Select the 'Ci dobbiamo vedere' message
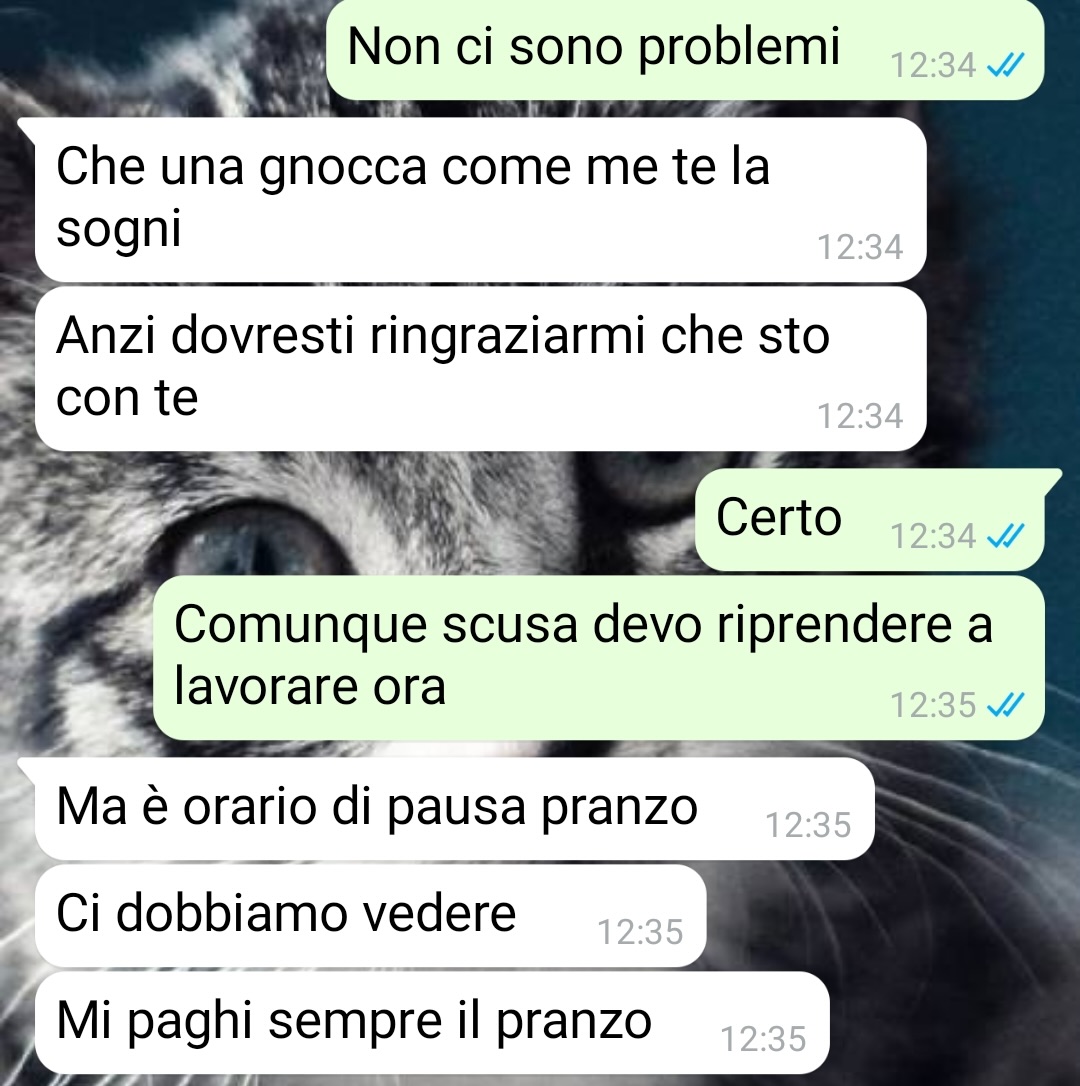 tap(371, 916)
